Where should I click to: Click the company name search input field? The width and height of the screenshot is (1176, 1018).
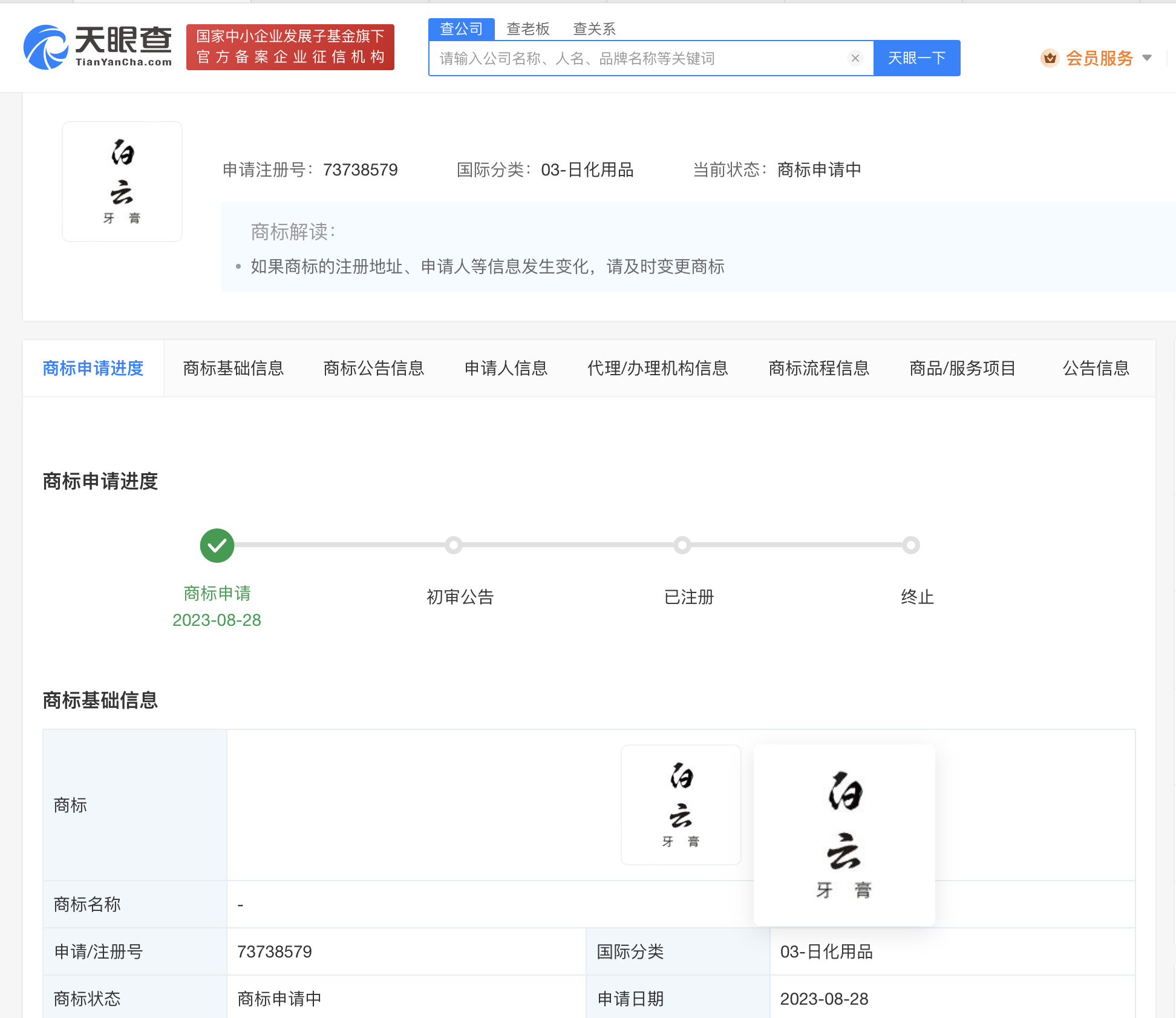pos(635,59)
